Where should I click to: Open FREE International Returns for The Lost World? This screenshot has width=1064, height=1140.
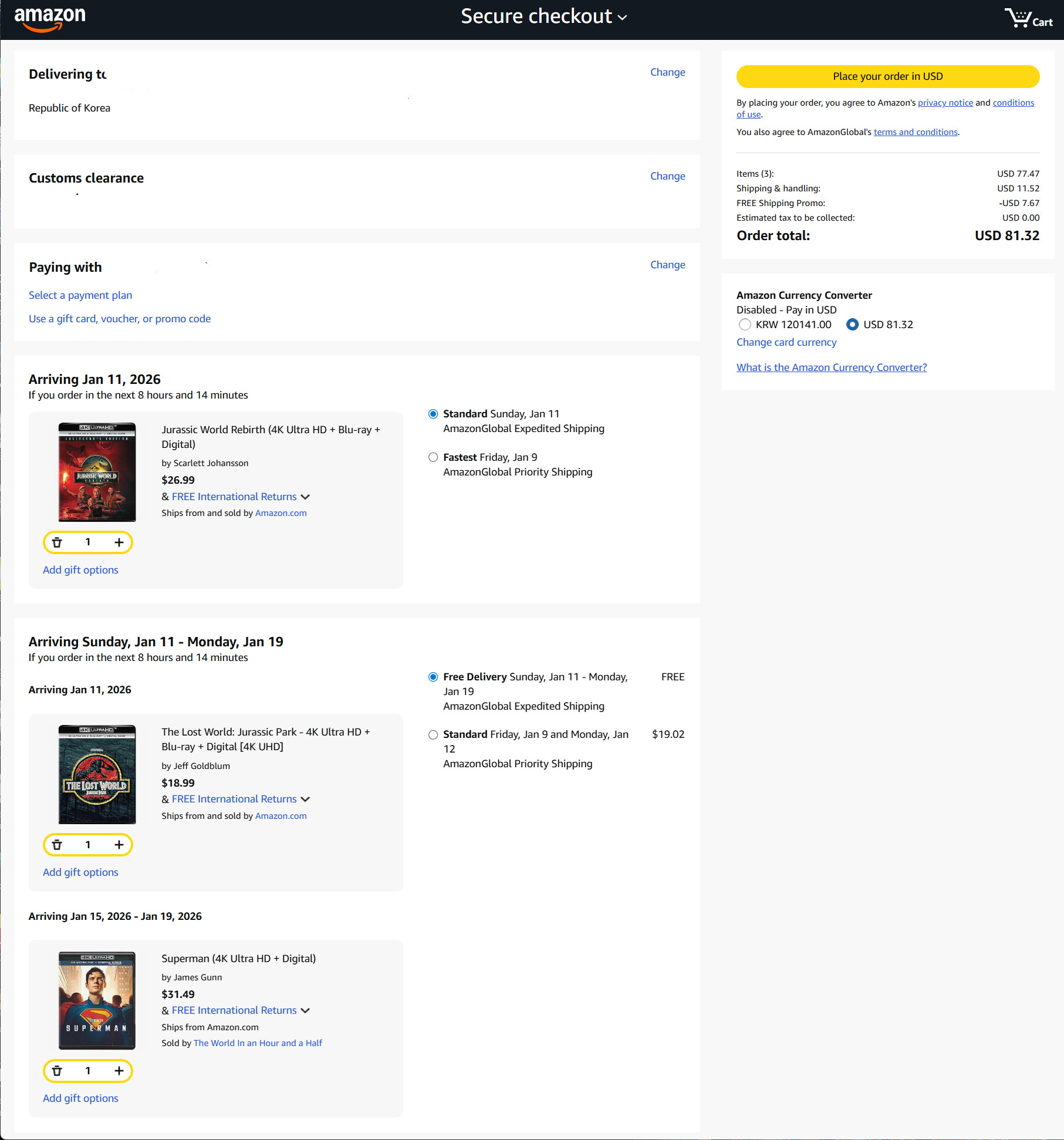[x=234, y=799]
